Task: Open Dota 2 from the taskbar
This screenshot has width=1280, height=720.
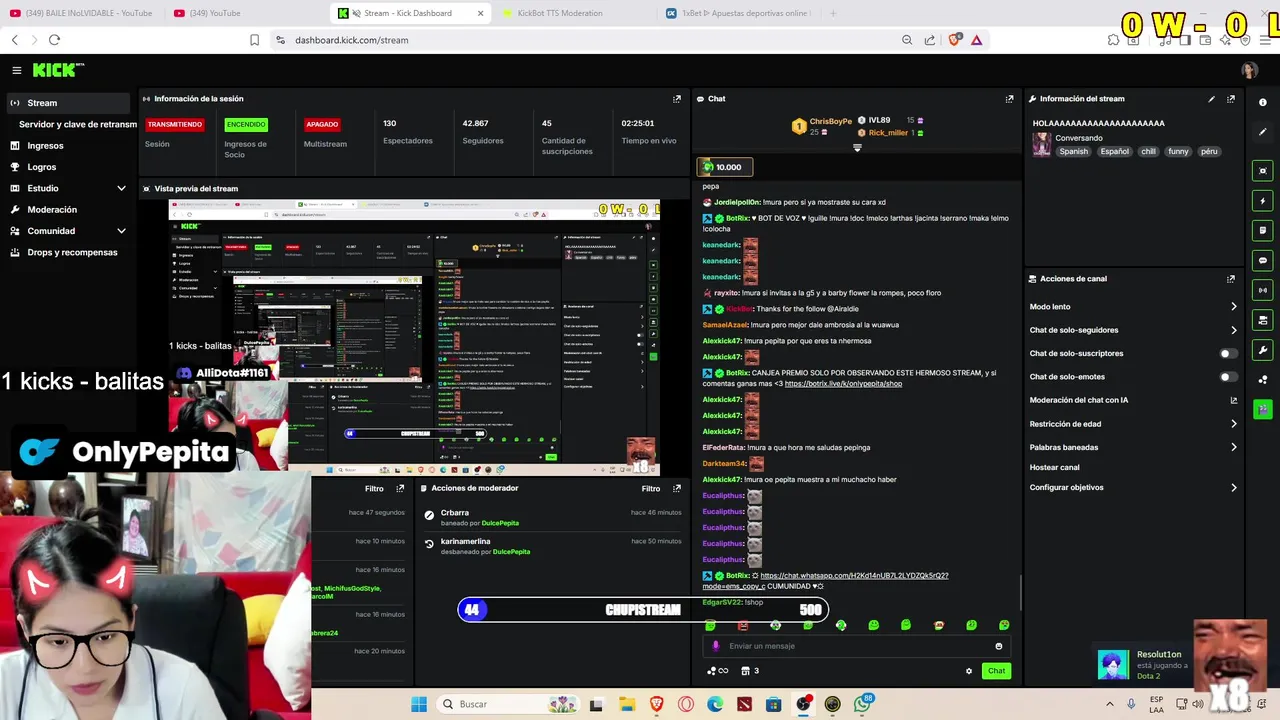Action: pyautogui.click(x=745, y=704)
